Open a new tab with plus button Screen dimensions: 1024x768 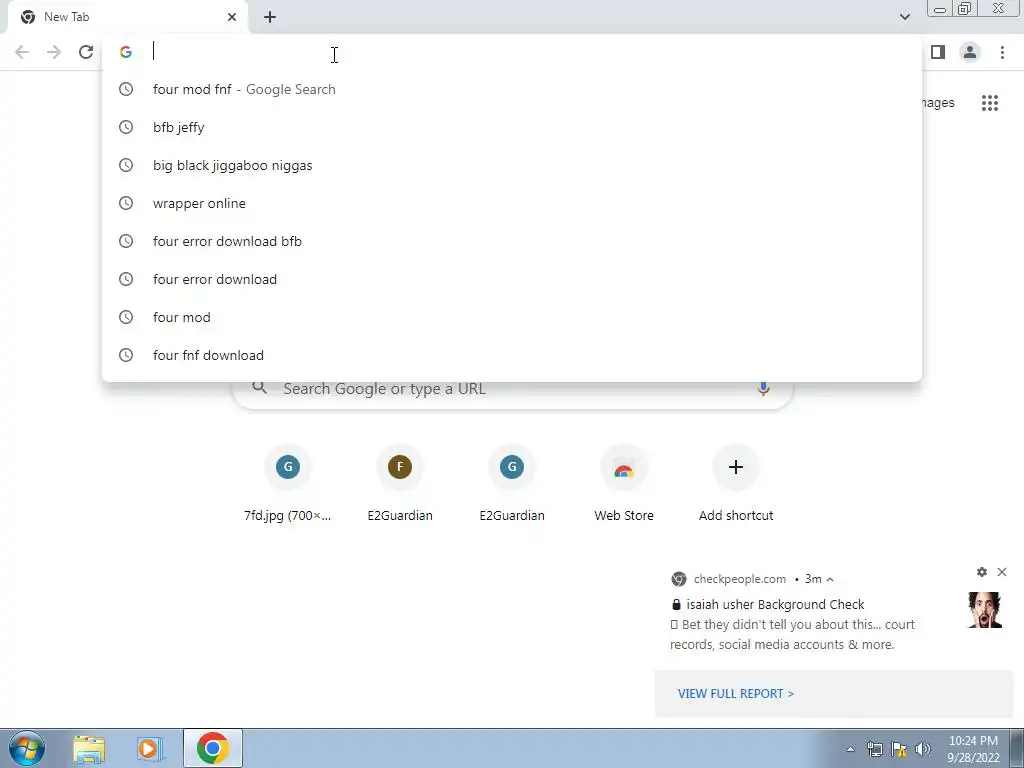[x=270, y=17]
